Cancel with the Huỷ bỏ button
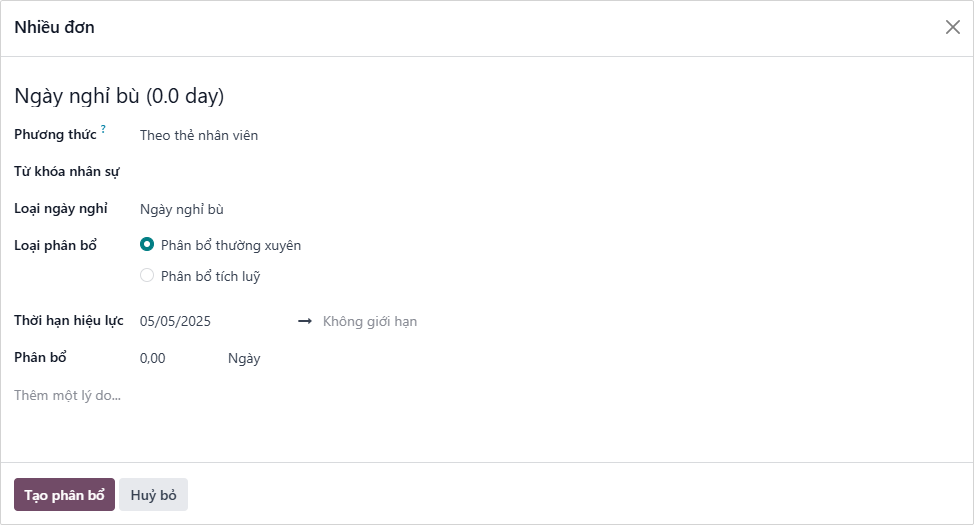Viewport: 974px width, 525px height. [153, 495]
